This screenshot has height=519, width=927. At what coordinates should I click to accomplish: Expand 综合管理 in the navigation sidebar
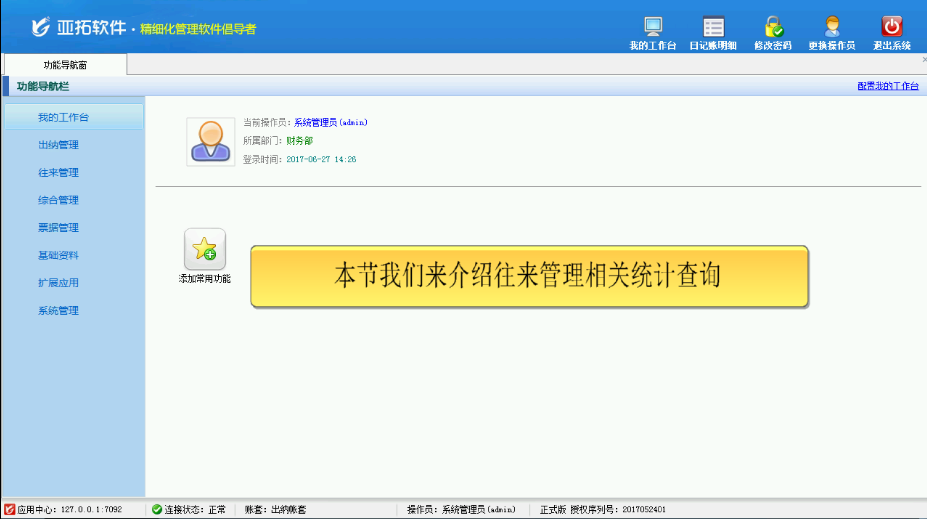58,200
